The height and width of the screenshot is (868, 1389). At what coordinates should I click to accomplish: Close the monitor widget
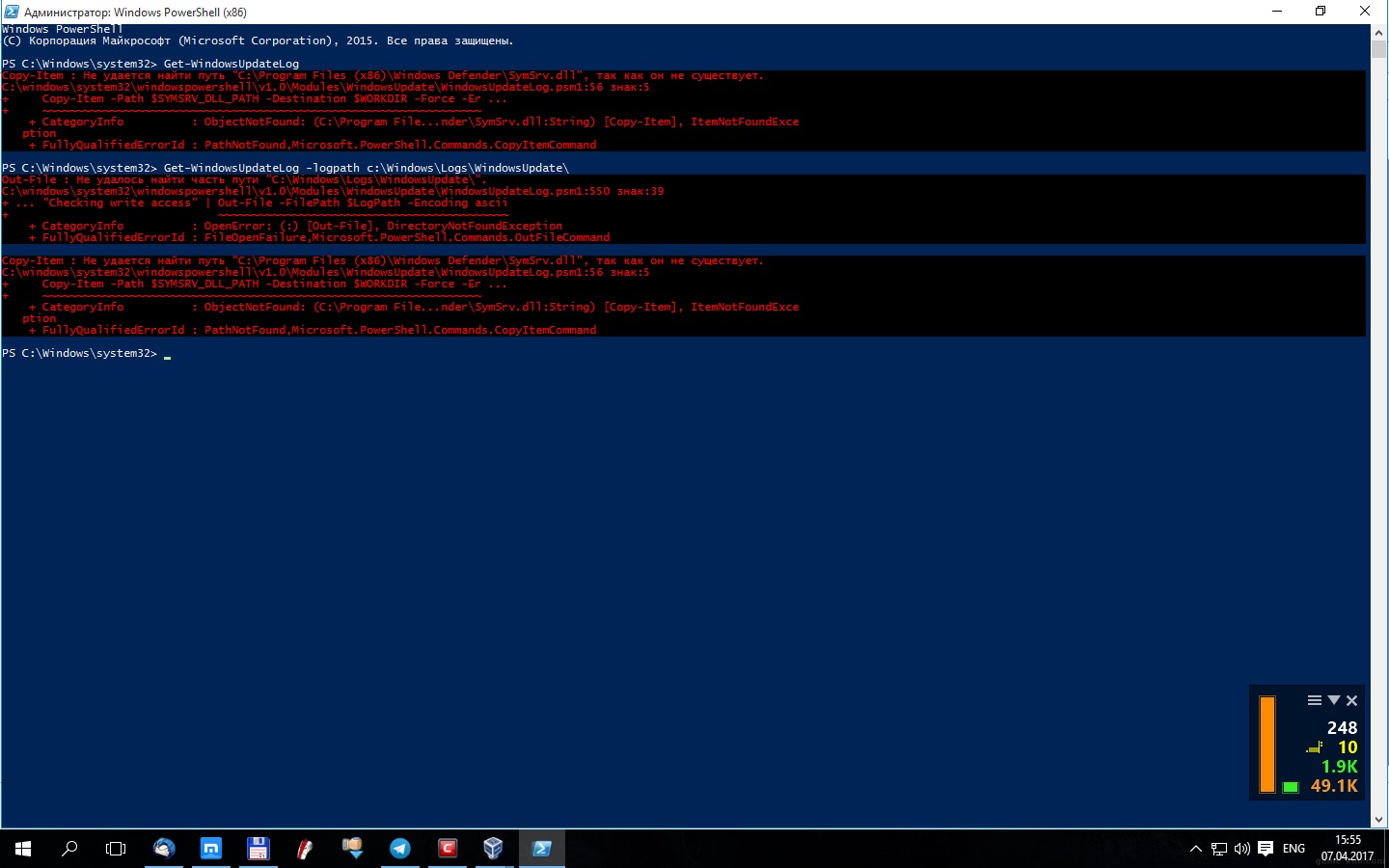(x=1352, y=701)
